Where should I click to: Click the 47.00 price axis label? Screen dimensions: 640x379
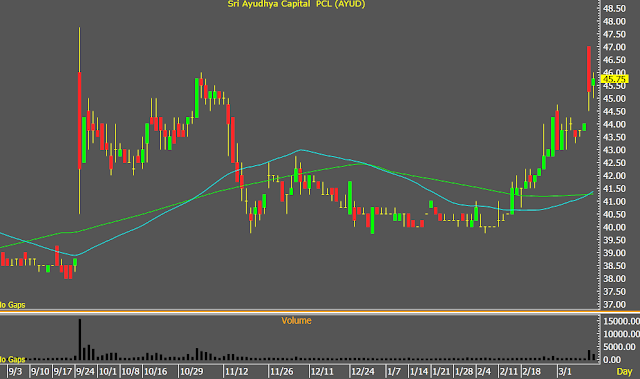pyautogui.click(x=614, y=47)
